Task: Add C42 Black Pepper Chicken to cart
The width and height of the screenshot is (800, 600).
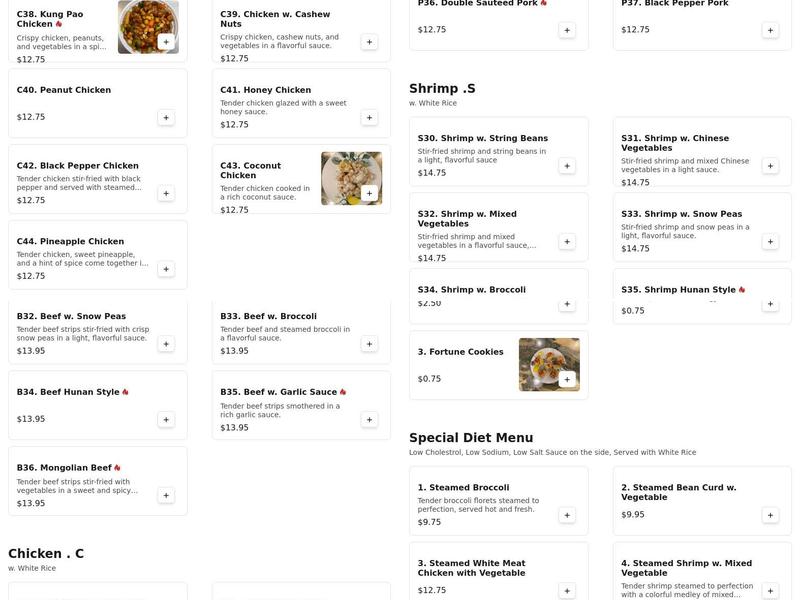Action: point(166,193)
